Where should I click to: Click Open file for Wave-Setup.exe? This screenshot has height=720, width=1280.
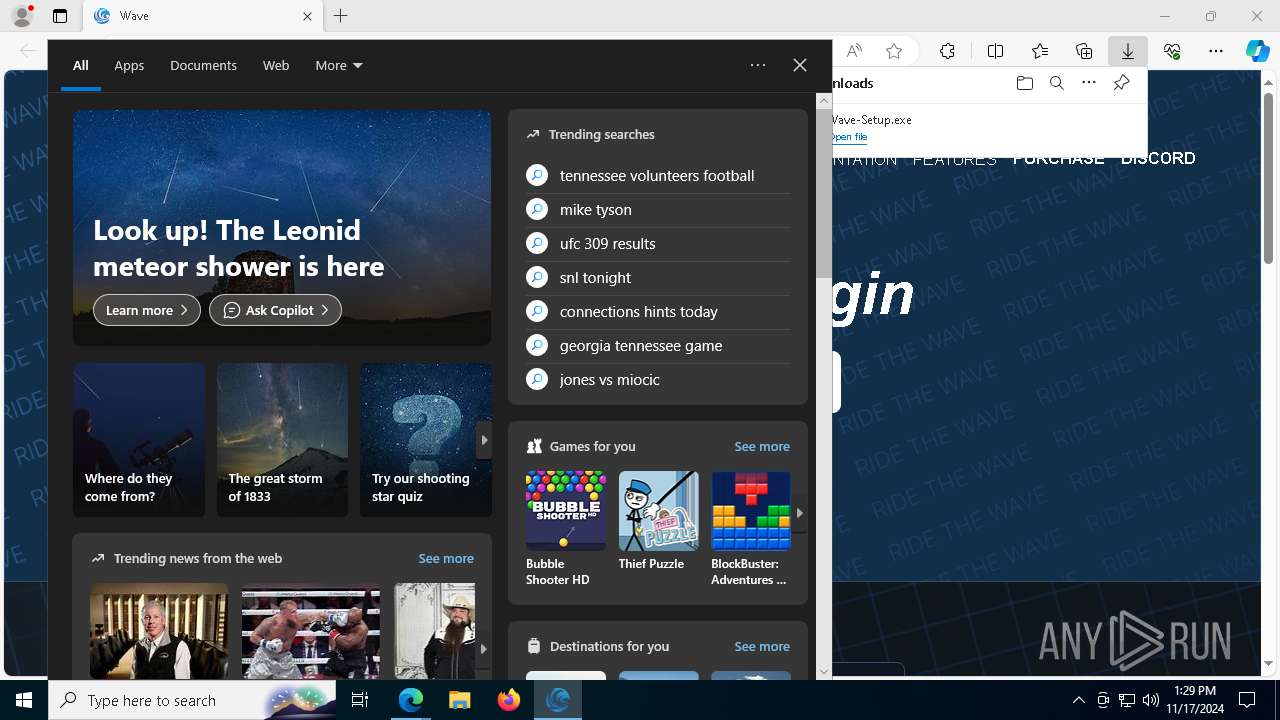coord(850,137)
